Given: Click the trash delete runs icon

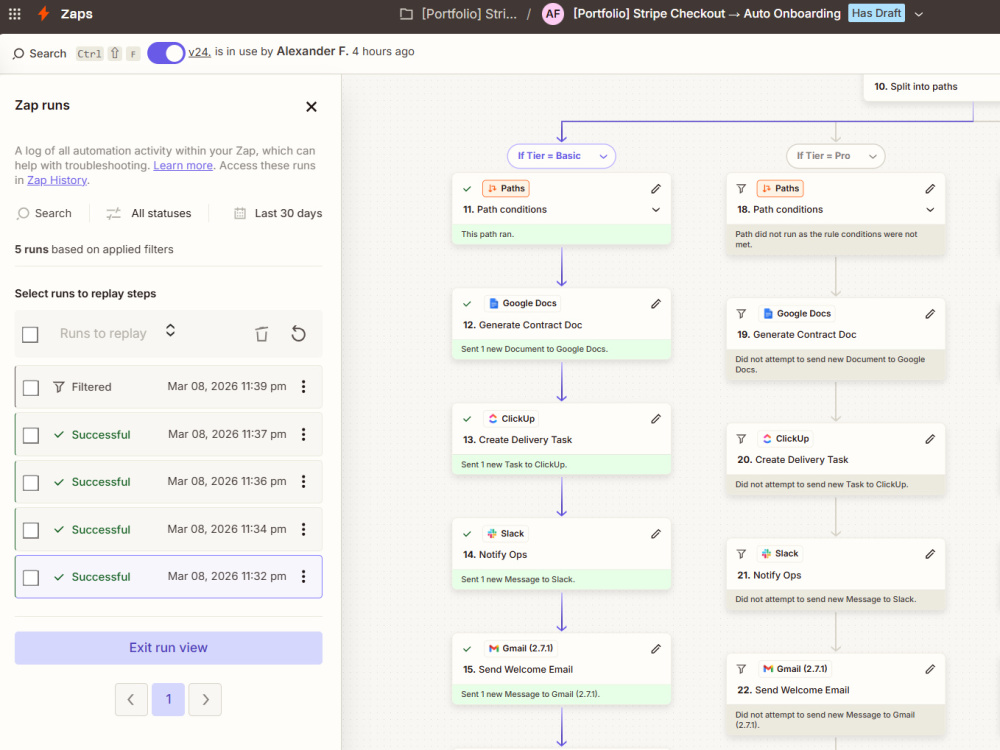Looking at the screenshot, I should click(x=261, y=334).
